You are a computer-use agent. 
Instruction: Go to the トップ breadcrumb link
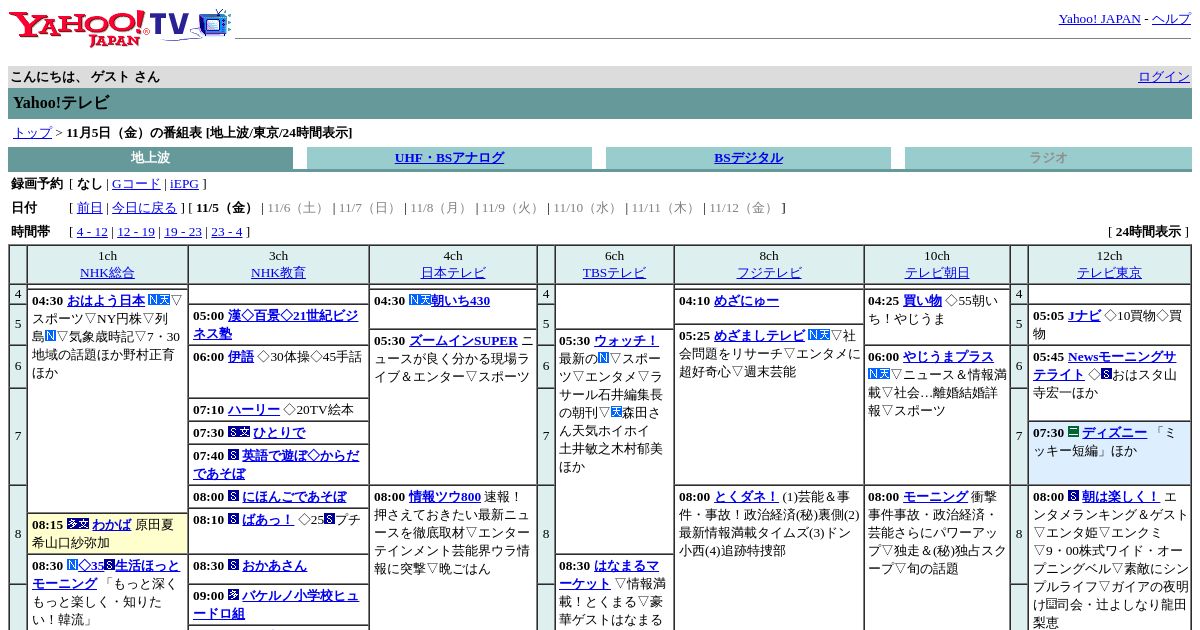(x=32, y=132)
